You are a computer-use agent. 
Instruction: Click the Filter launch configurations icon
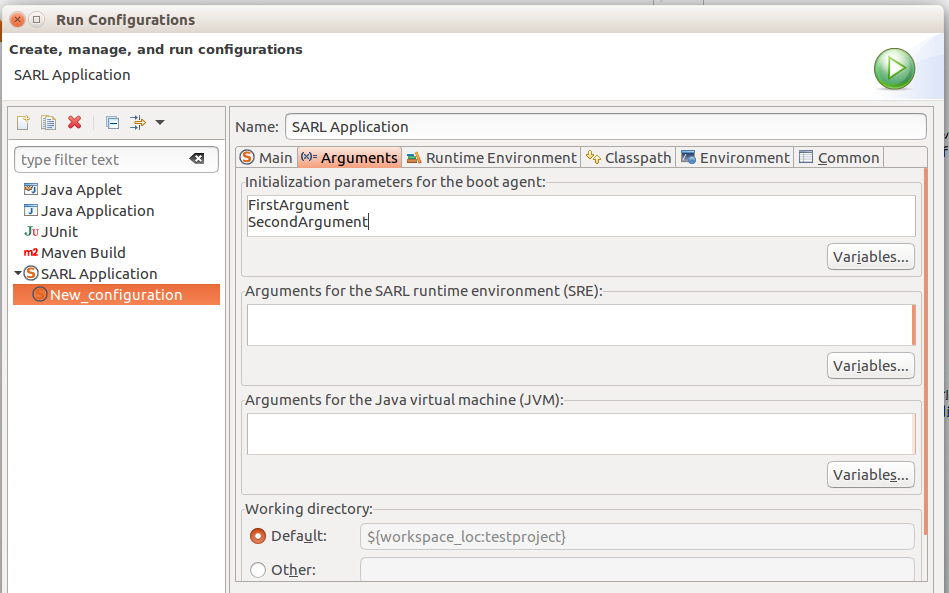click(x=138, y=123)
